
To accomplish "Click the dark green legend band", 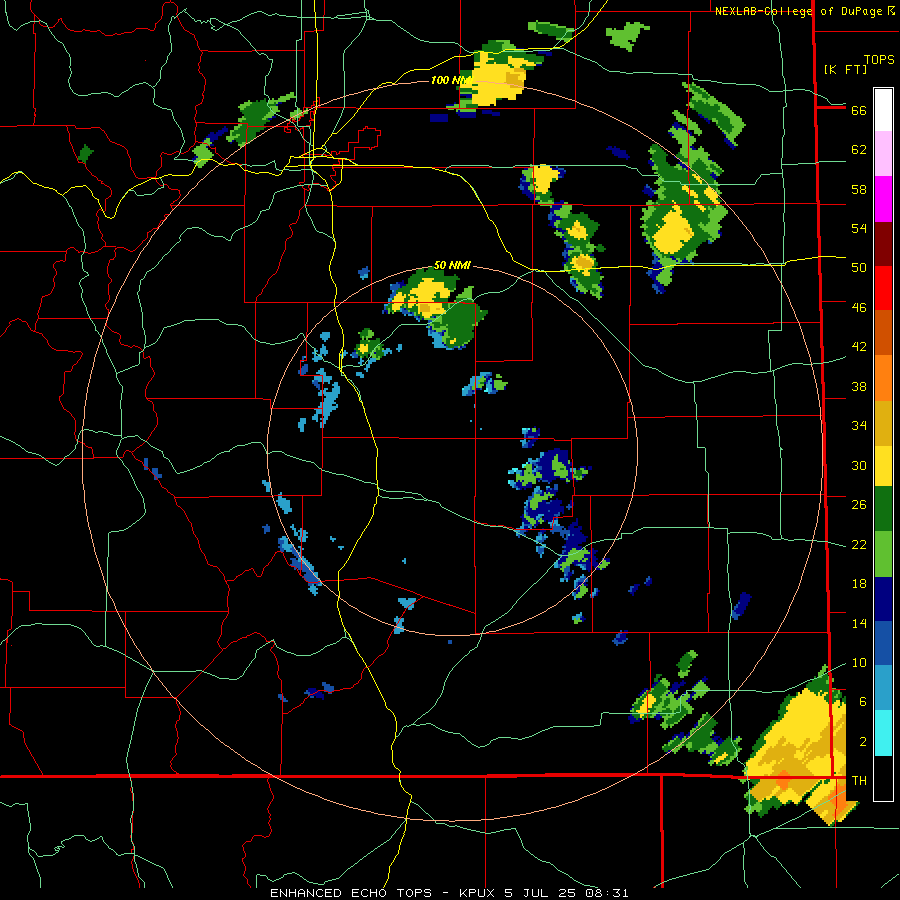I will pos(883,509).
